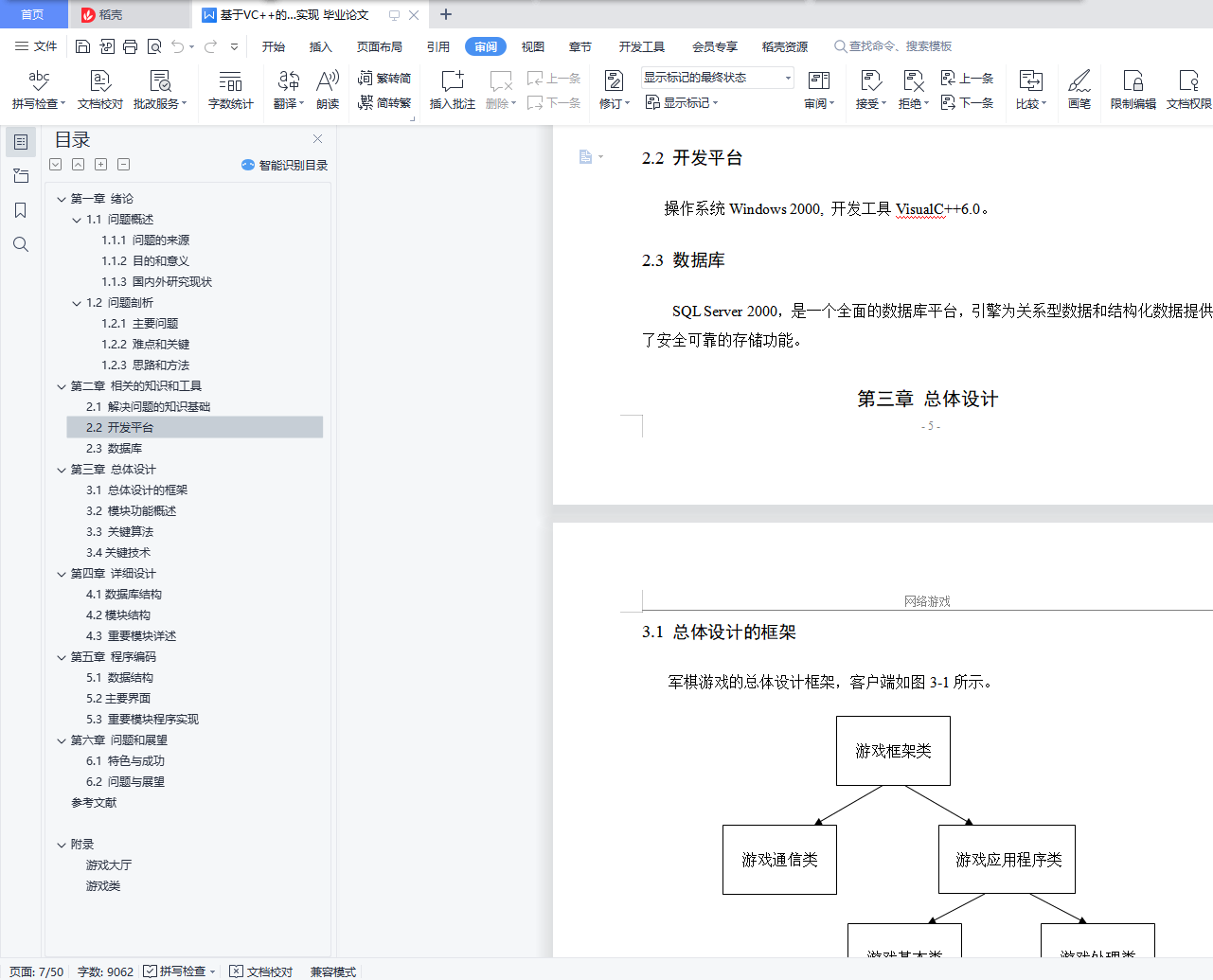The width and height of the screenshot is (1213, 980).
Task: Click the Redo arrow icon
Action: 210,46
